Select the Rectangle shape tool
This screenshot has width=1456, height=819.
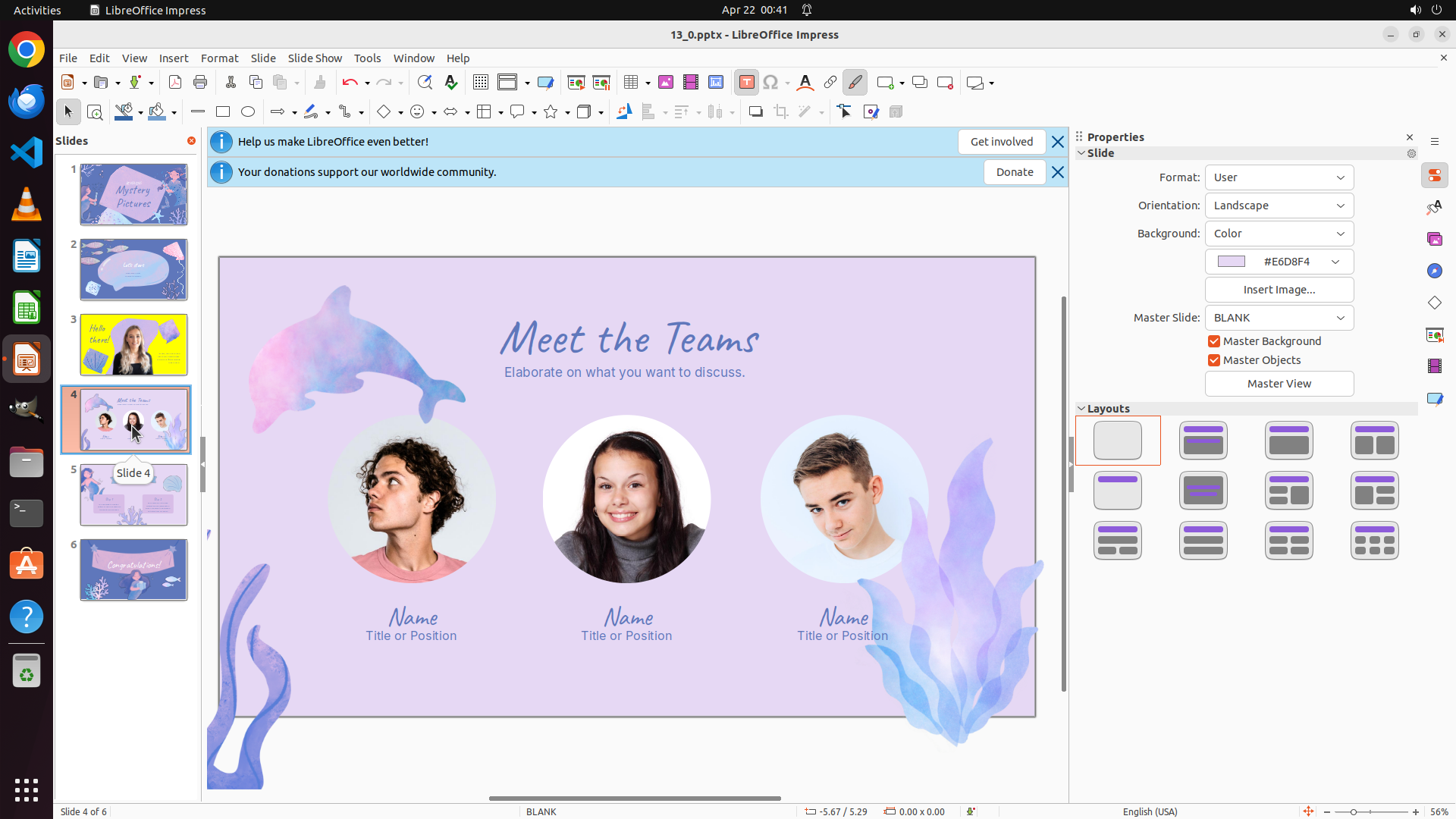[x=222, y=112]
